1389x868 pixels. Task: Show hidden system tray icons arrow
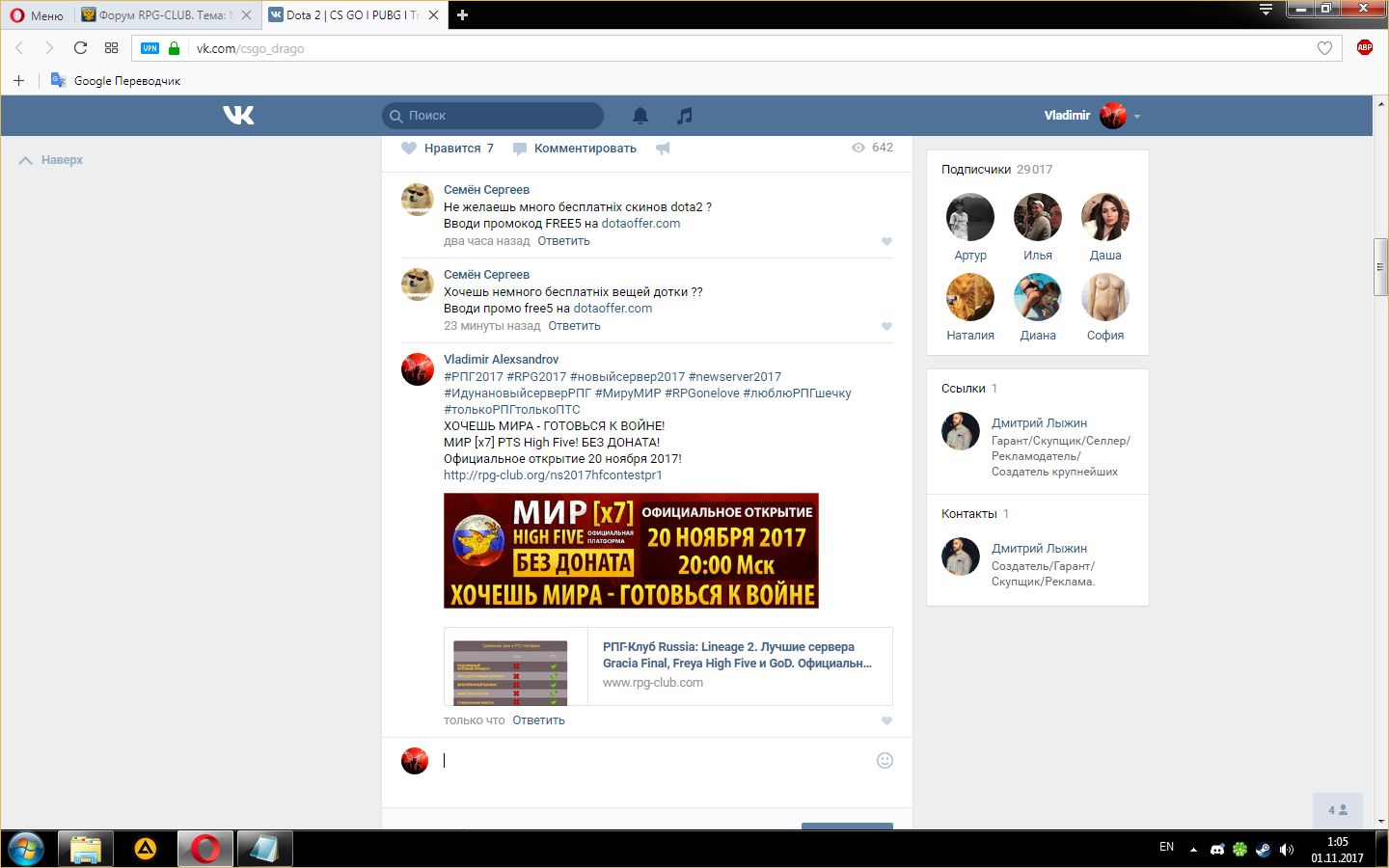(x=1193, y=850)
